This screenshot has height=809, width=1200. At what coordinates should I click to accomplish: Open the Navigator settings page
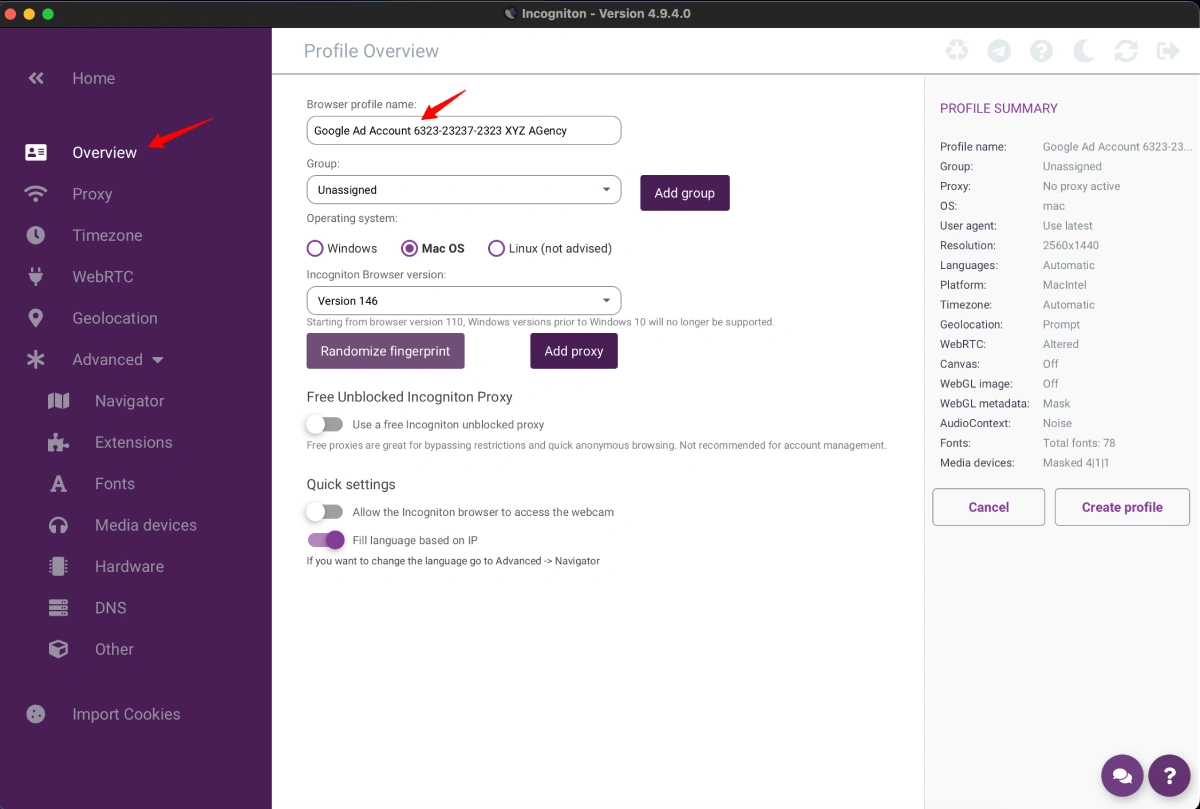(129, 401)
